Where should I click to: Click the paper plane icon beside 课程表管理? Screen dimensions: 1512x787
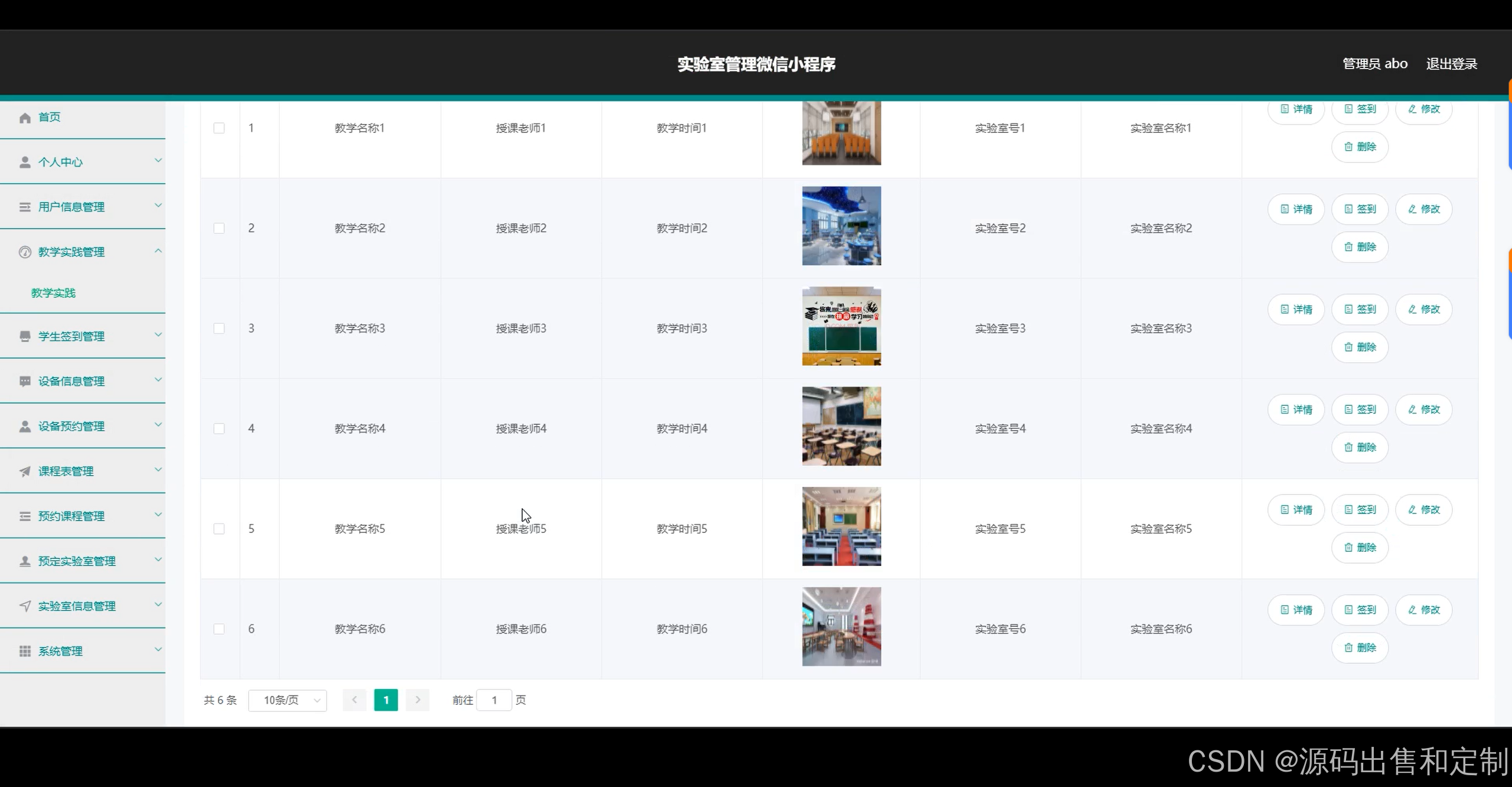pyautogui.click(x=25, y=471)
